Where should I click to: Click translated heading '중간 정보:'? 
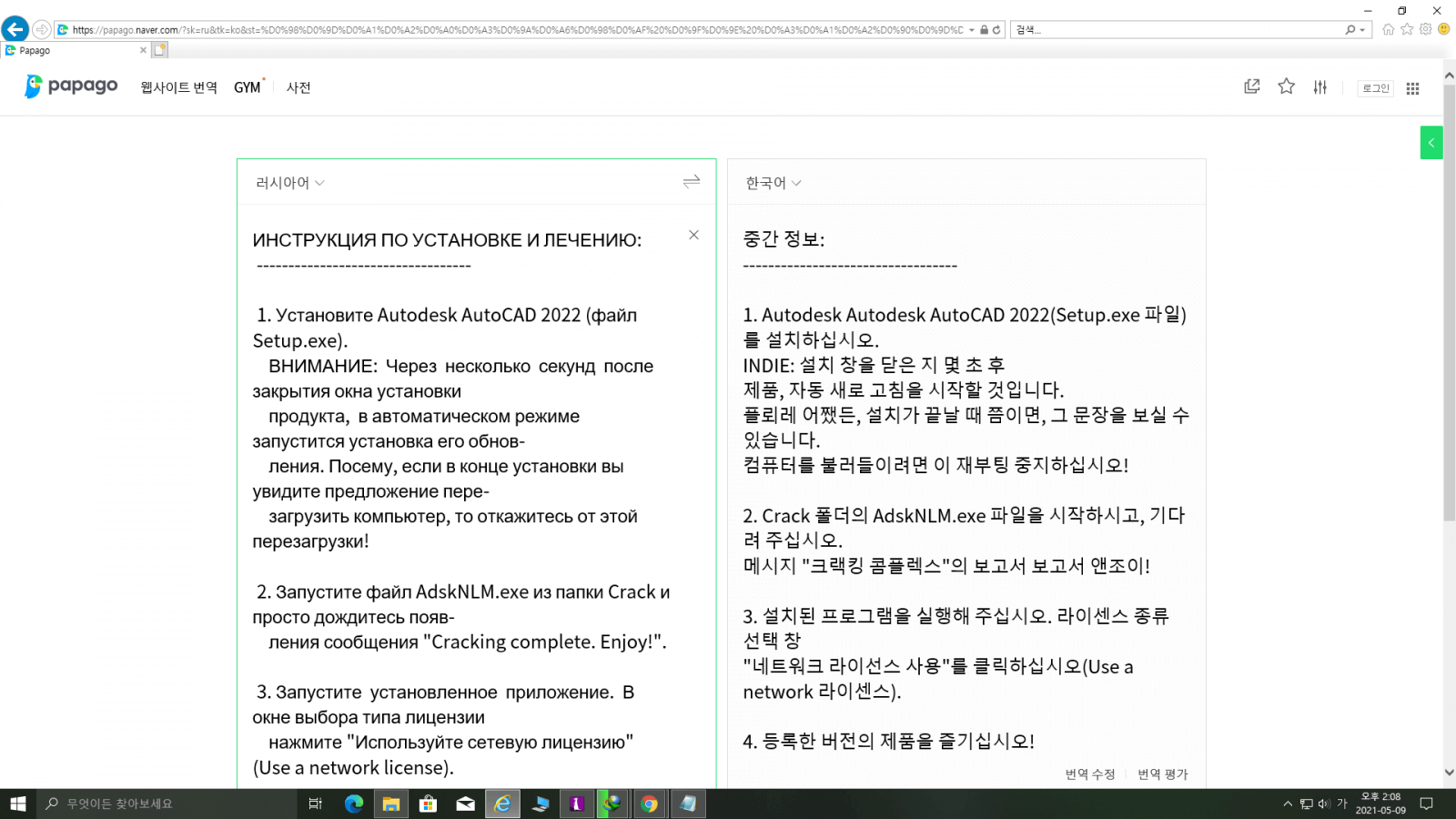click(784, 239)
